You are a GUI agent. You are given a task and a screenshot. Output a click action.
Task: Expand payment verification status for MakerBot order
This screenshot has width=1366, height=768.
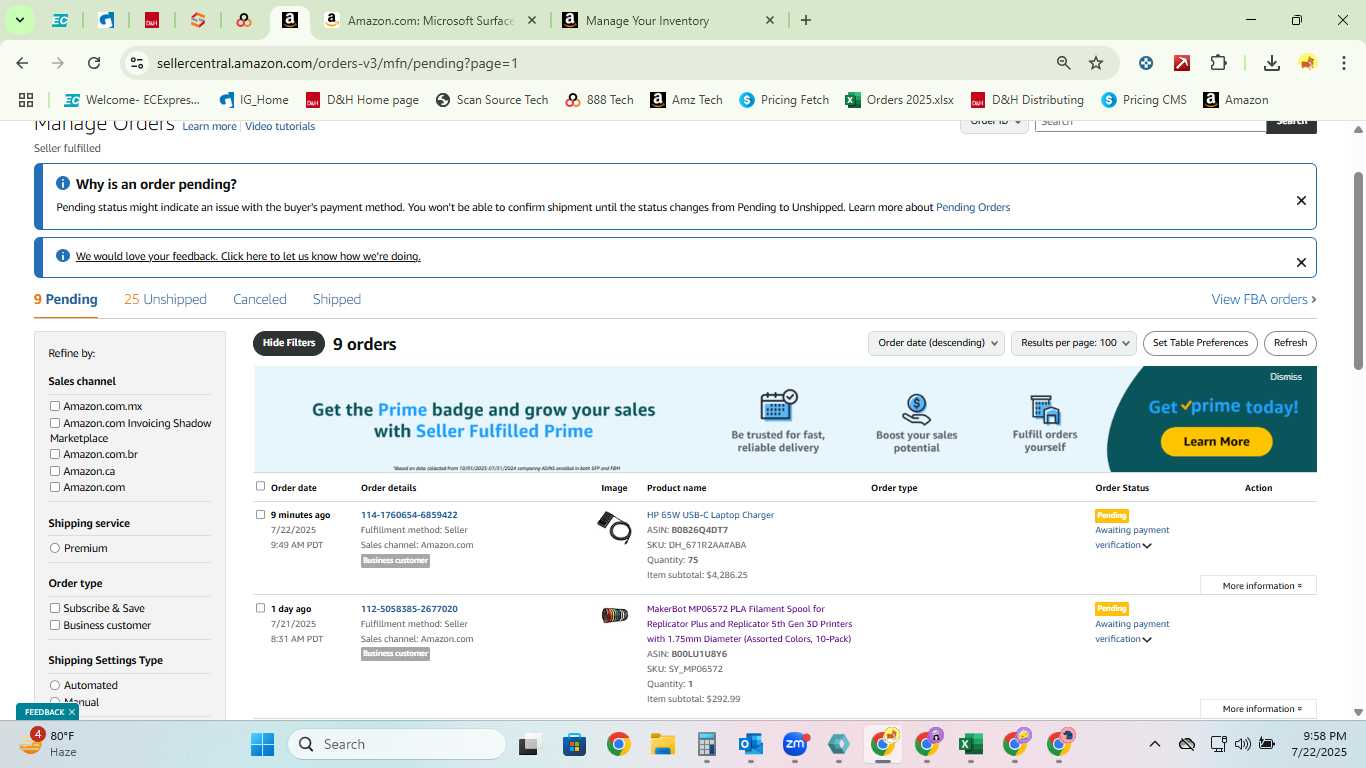tap(1147, 640)
